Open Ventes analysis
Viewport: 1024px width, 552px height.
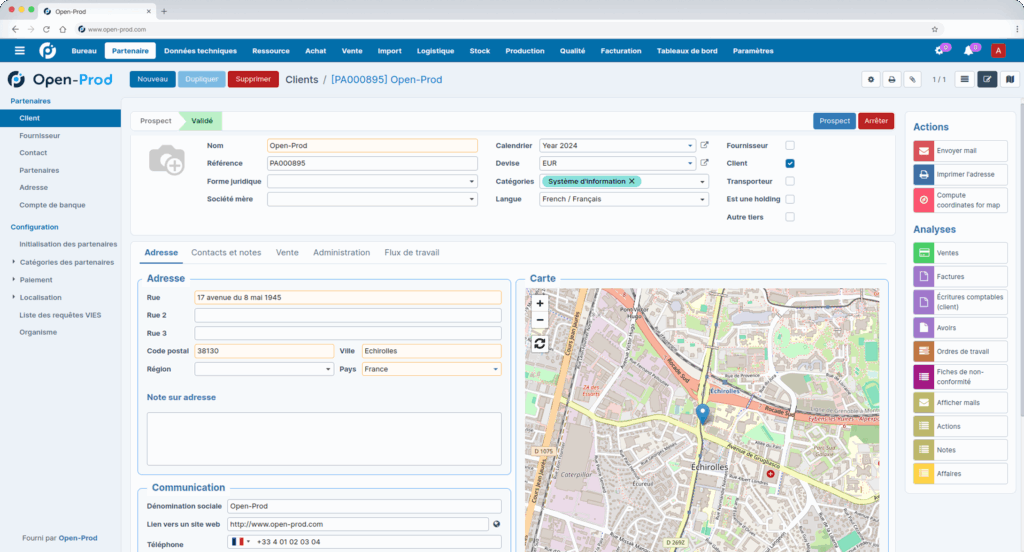(x=960, y=253)
